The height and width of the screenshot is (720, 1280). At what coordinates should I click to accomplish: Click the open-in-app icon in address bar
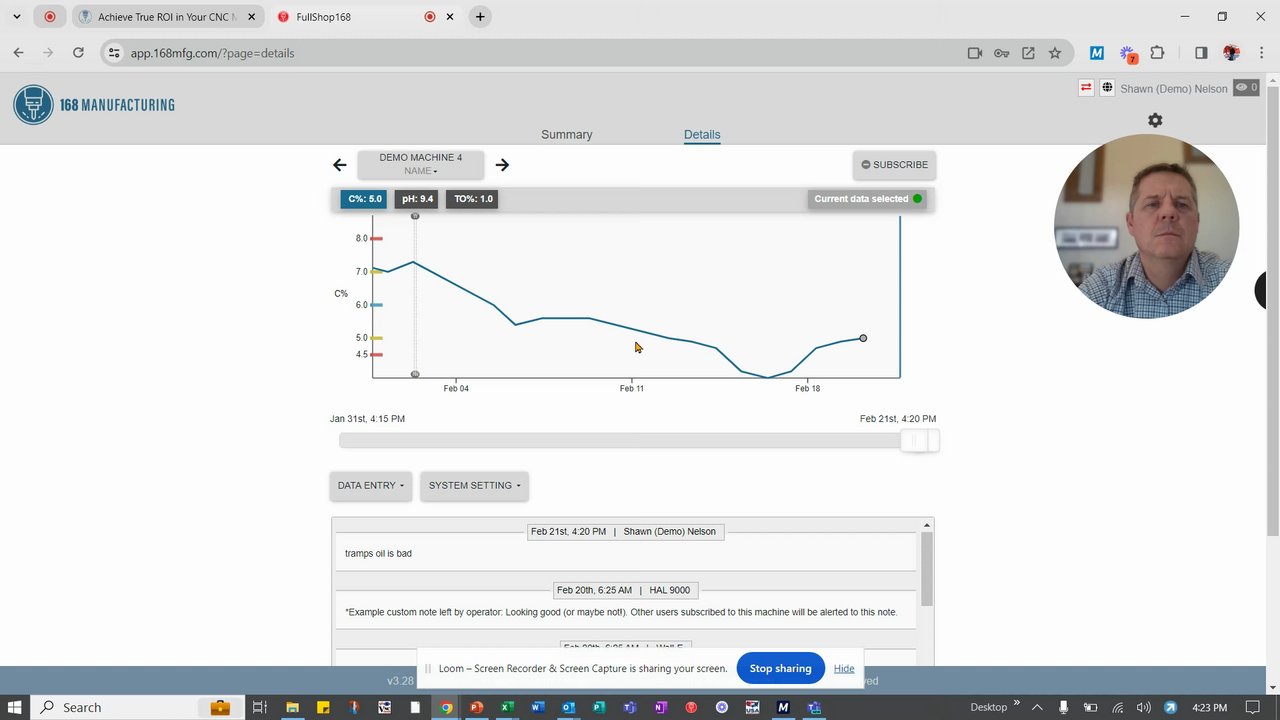click(x=1028, y=53)
